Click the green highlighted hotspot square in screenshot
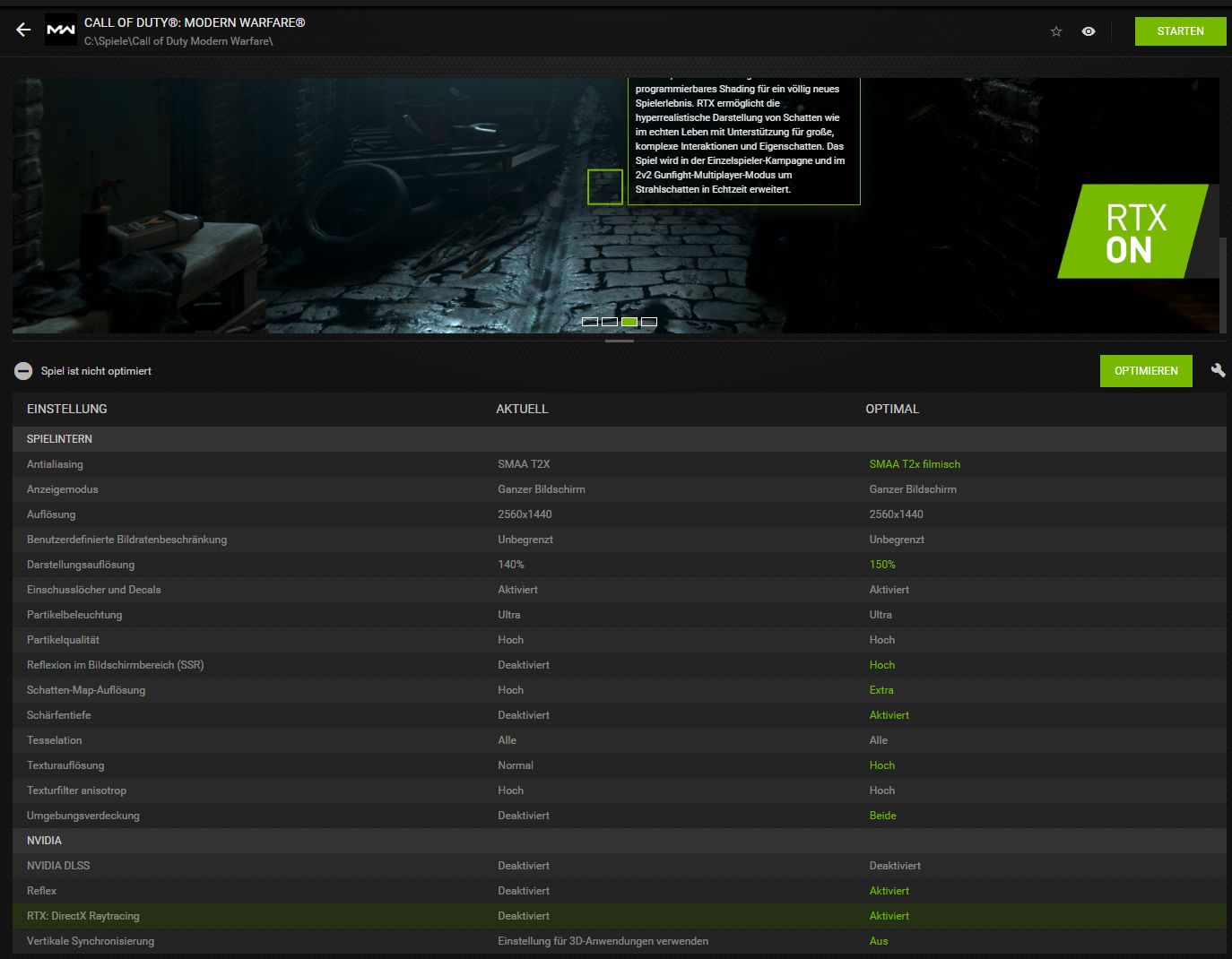The width and height of the screenshot is (1232, 959). pyautogui.click(x=605, y=186)
